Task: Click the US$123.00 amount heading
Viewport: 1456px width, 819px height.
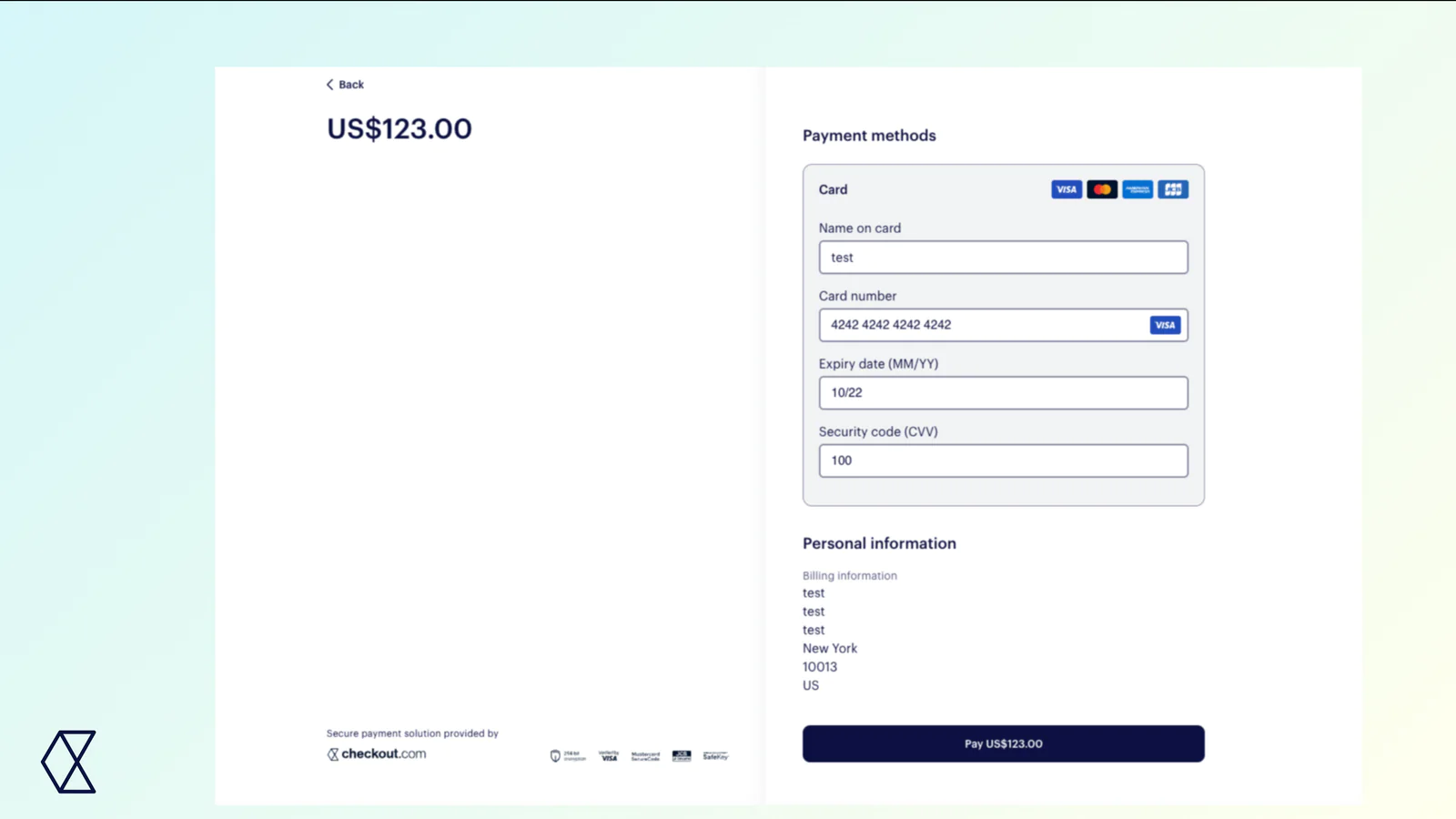Action: tap(399, 129)
